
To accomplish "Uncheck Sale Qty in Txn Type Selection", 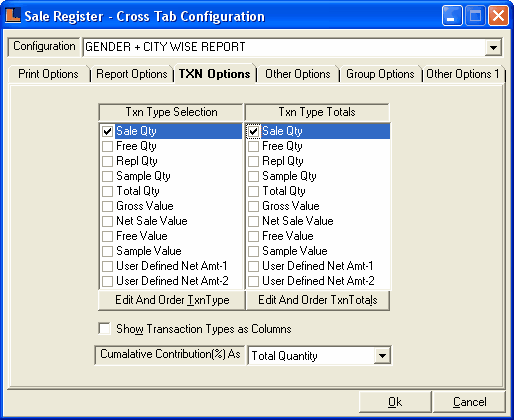I will pyautogui.click(x=107, y=131).
